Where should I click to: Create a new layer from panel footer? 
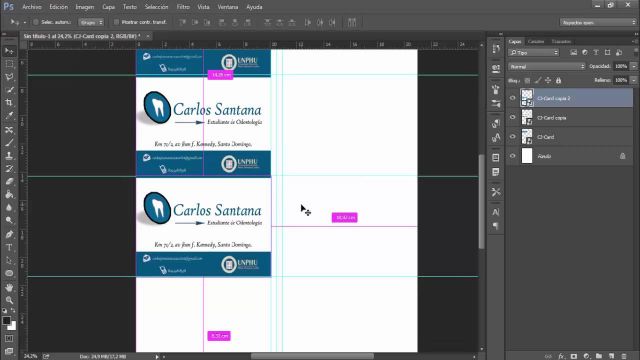coord(611,356)
